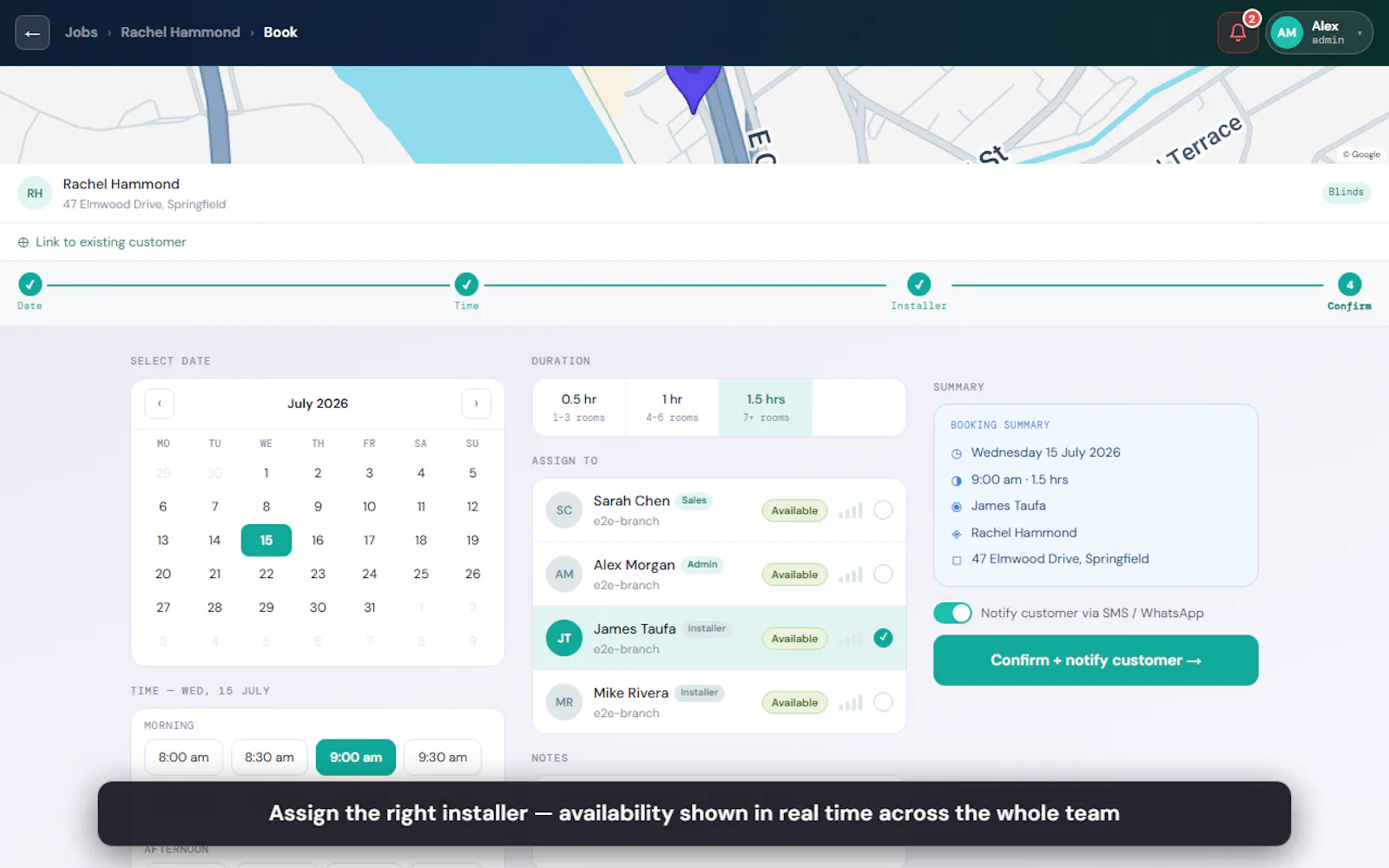Select Alex Morgan's radio button
1389x868 pixels.
pyautogui.click(x=883, y=574)
